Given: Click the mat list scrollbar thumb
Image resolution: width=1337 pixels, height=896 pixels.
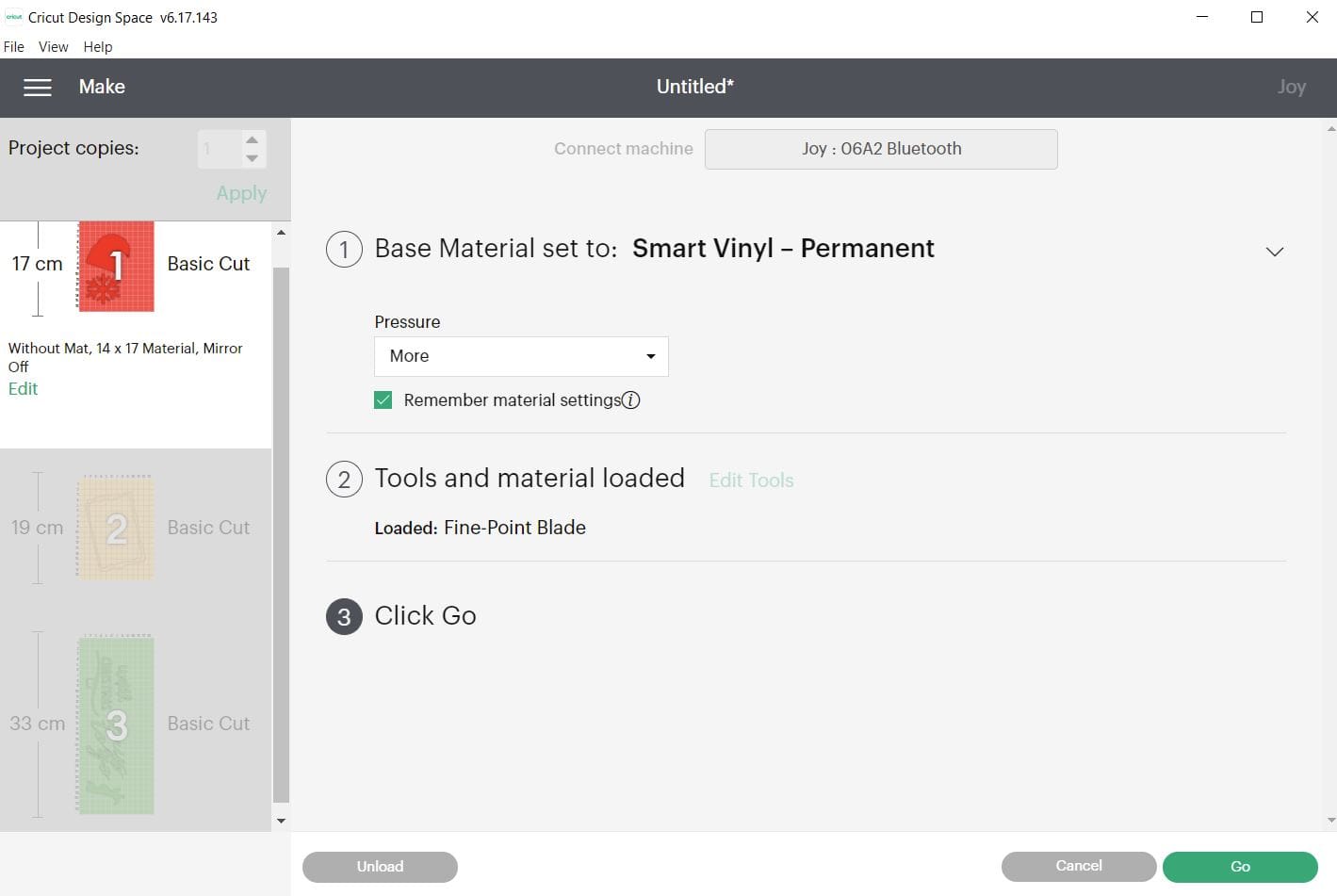Looking at the screenshot, I should tap(281, 535).
